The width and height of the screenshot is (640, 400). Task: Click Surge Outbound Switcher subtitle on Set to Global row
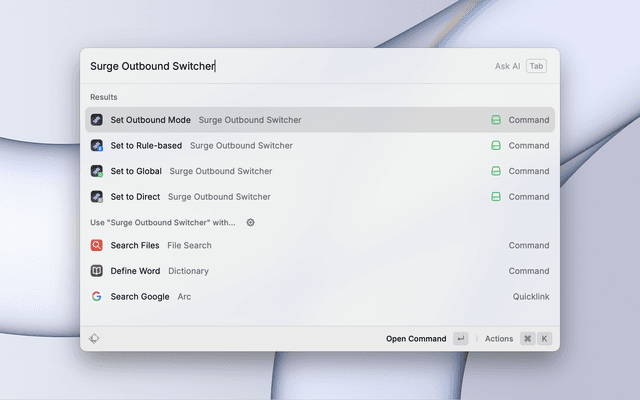(221, 171)
